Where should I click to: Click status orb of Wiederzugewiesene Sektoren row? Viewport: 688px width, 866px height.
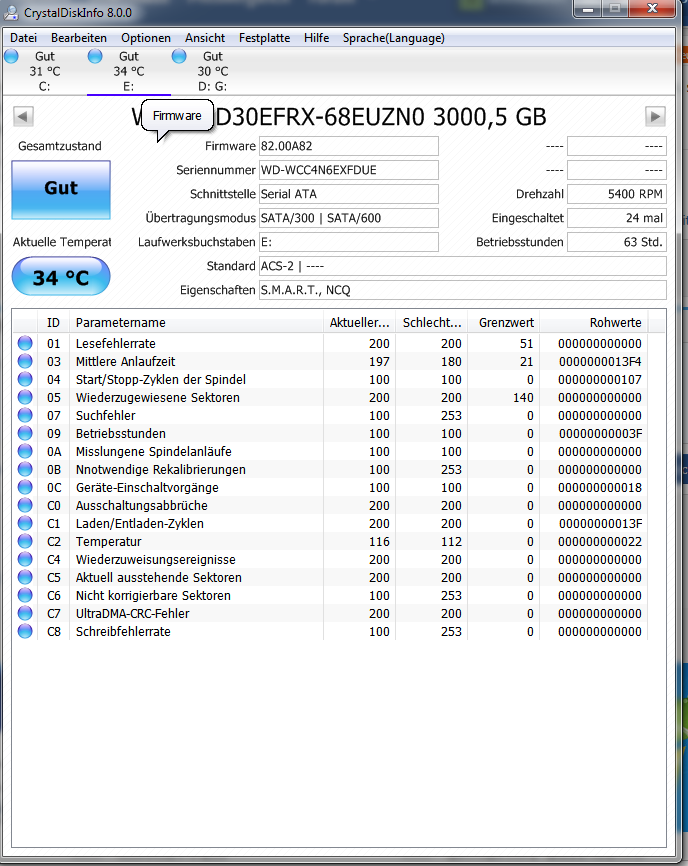tap(25, 397)
